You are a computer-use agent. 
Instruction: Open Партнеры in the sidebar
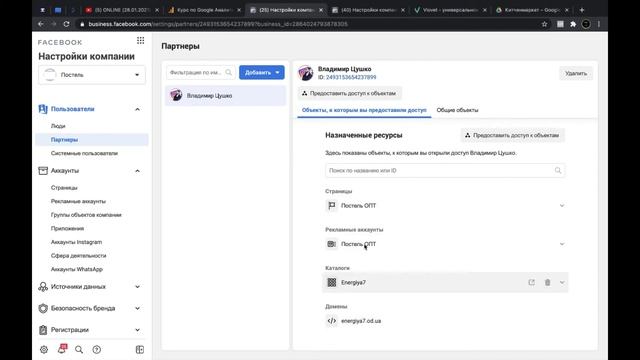tap(64, 140)
